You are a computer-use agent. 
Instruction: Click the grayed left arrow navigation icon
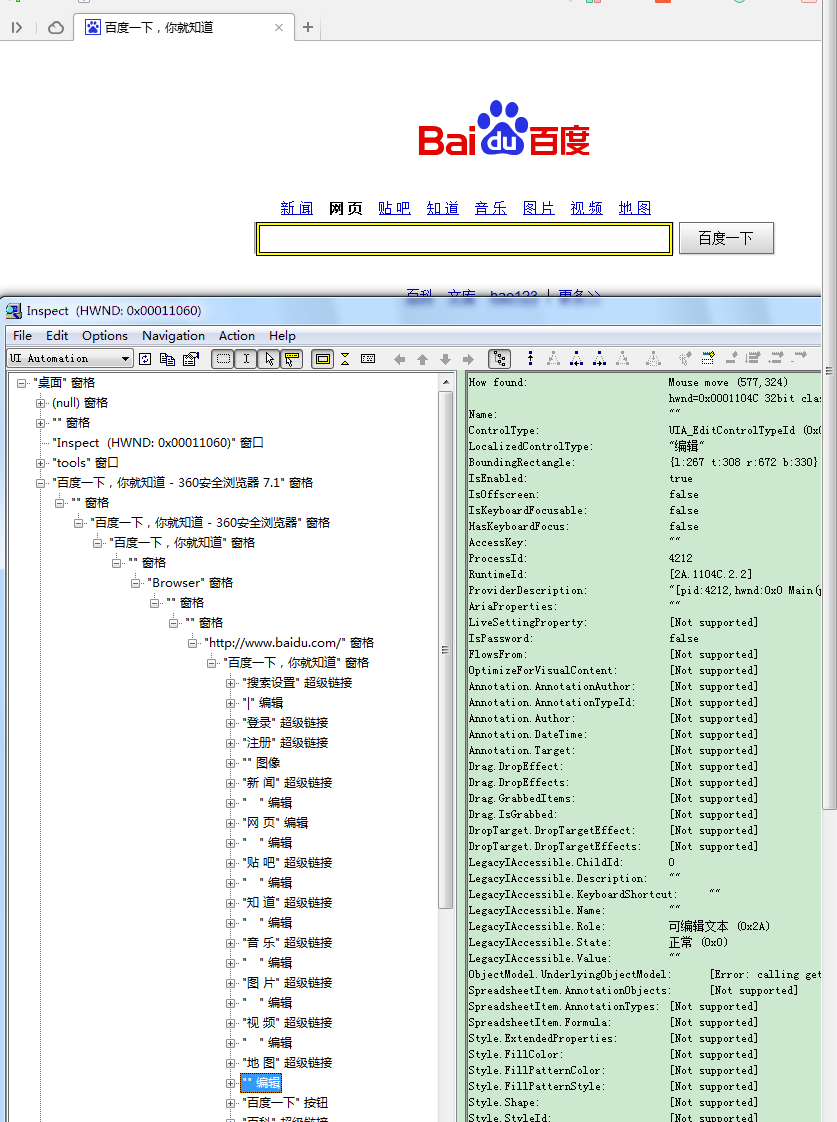click(x=400, y=359)
